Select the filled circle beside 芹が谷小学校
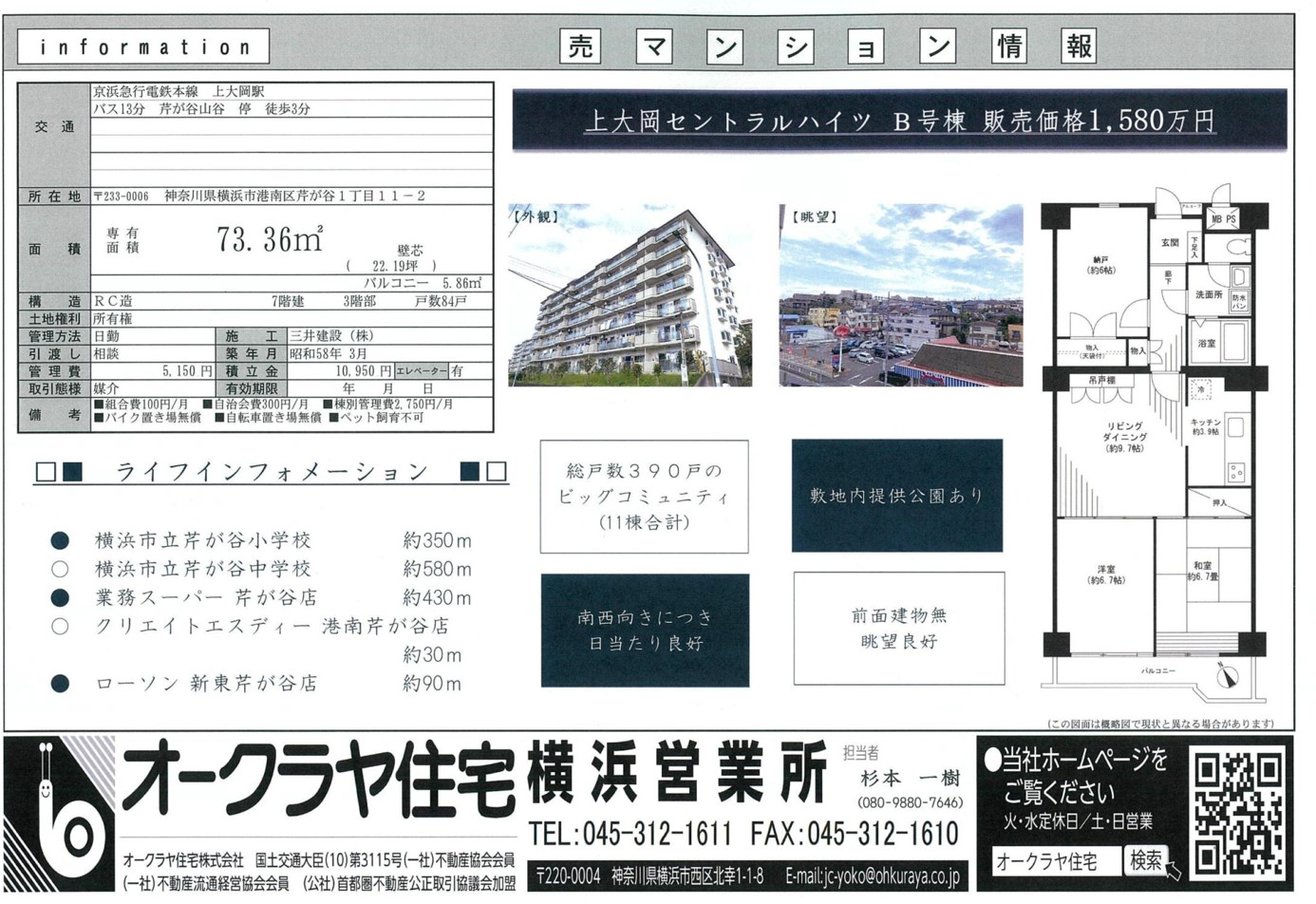Viewport: 1316px width, 904px height. [x=60, y=540]
